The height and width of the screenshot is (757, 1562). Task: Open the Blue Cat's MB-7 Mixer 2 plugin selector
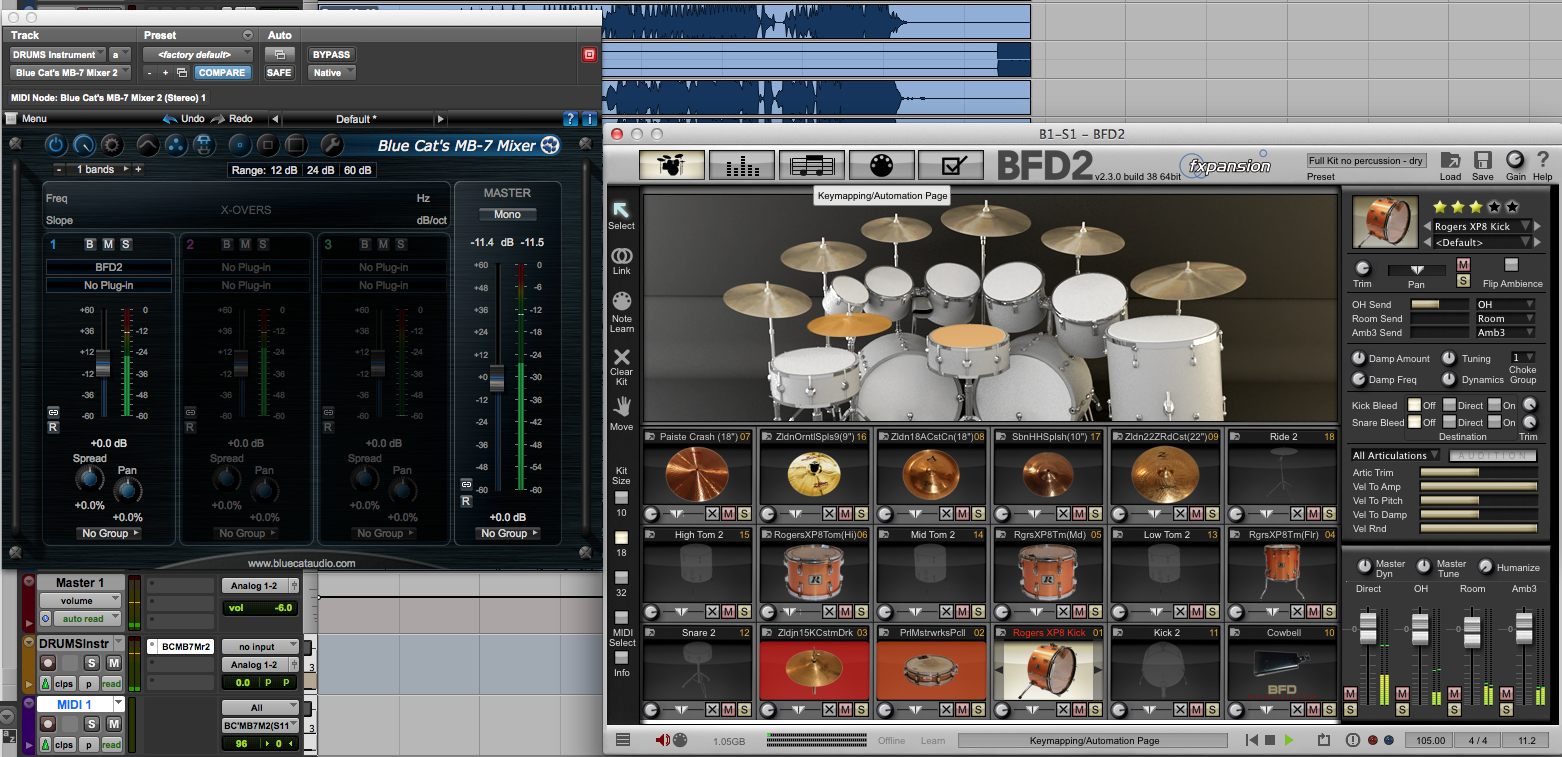70,72
